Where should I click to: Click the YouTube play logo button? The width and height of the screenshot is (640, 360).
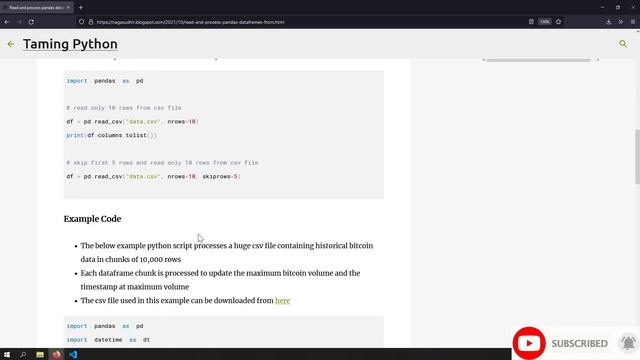(x=529, y=343)
